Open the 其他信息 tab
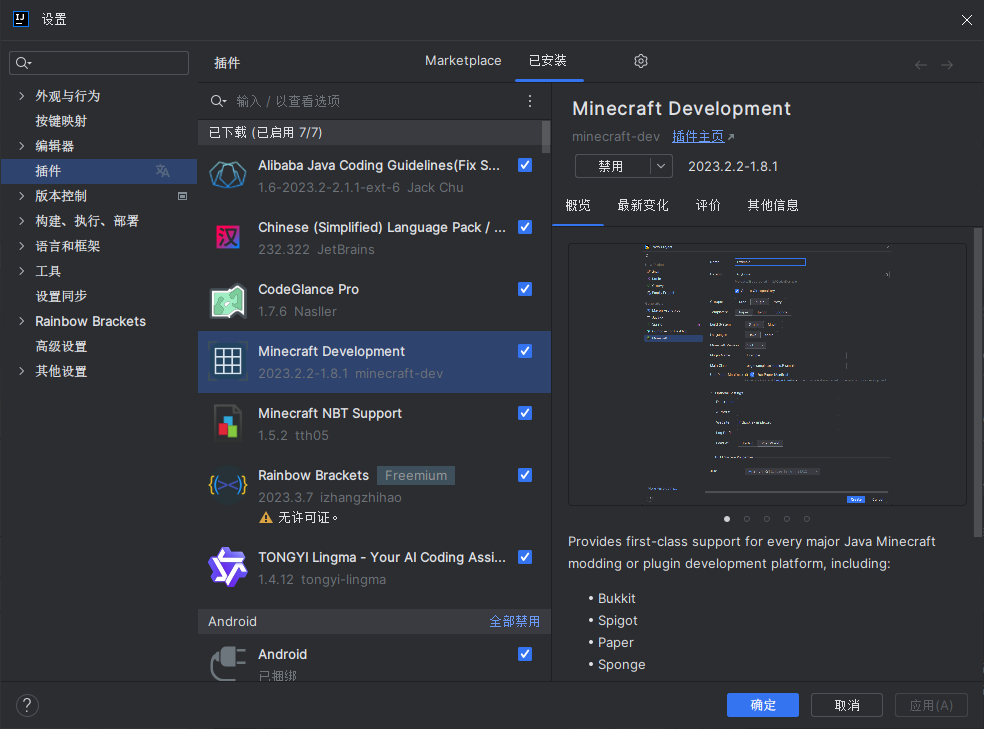984x729 pixels. pos(773,205)
